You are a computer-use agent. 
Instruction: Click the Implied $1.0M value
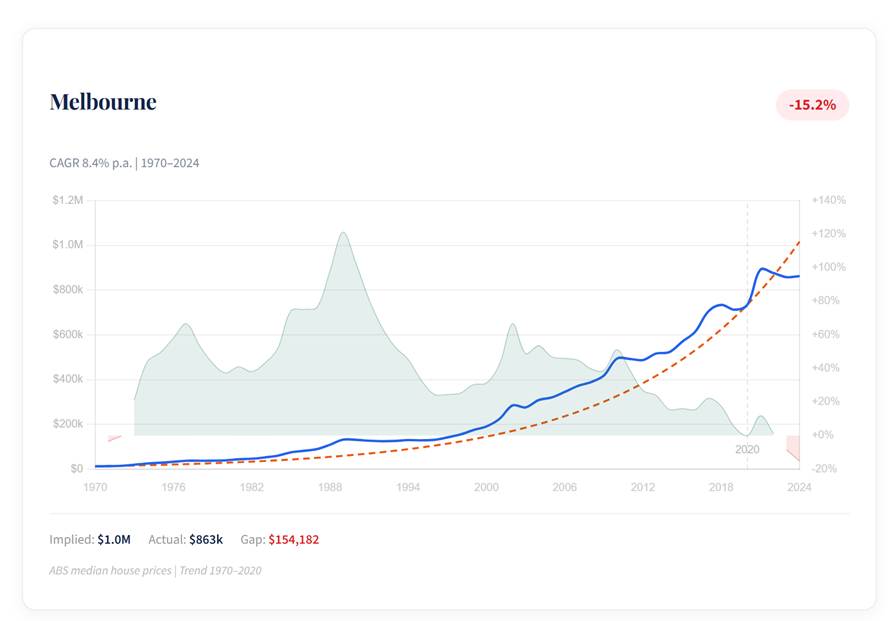pos(113,540)
